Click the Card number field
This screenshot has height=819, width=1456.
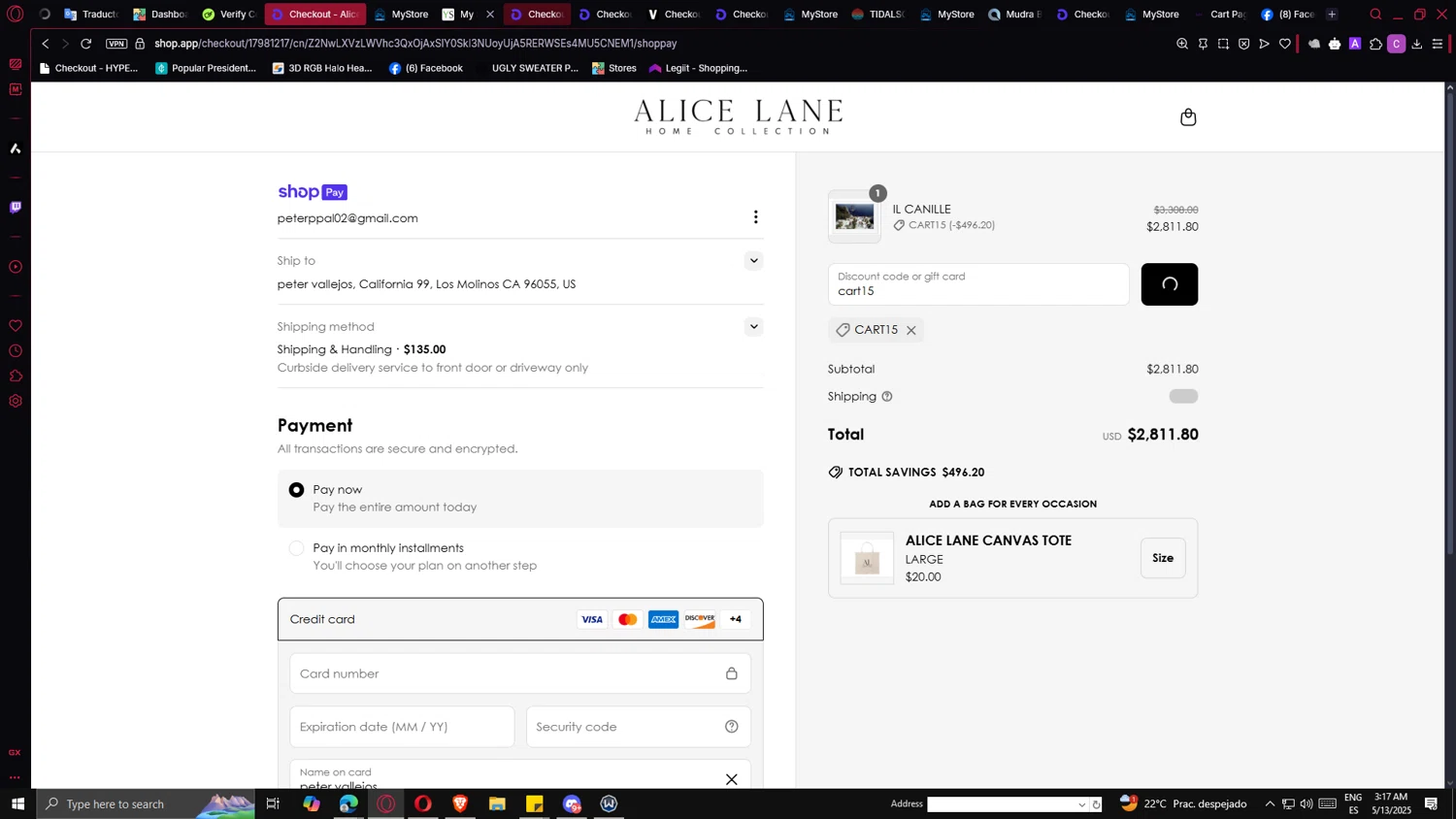click(519, 673)
